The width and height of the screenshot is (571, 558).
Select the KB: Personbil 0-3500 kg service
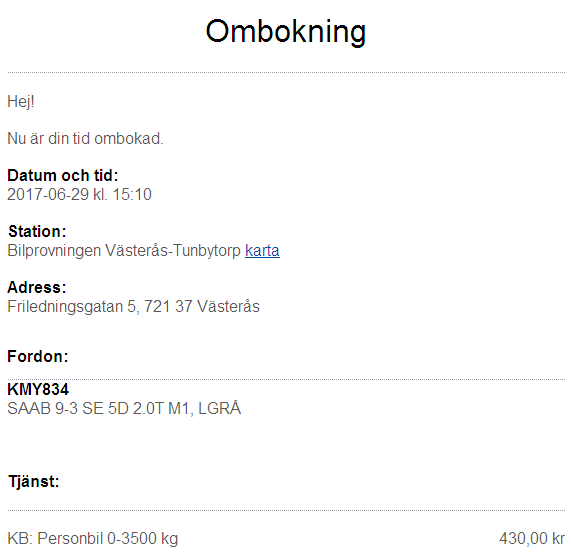click(92, 539)
